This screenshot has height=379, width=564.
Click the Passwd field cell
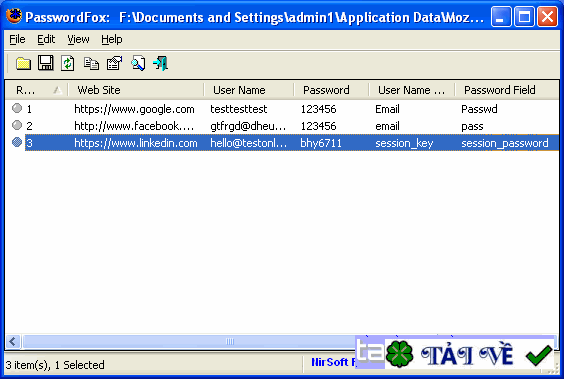(x=479, y=109)
